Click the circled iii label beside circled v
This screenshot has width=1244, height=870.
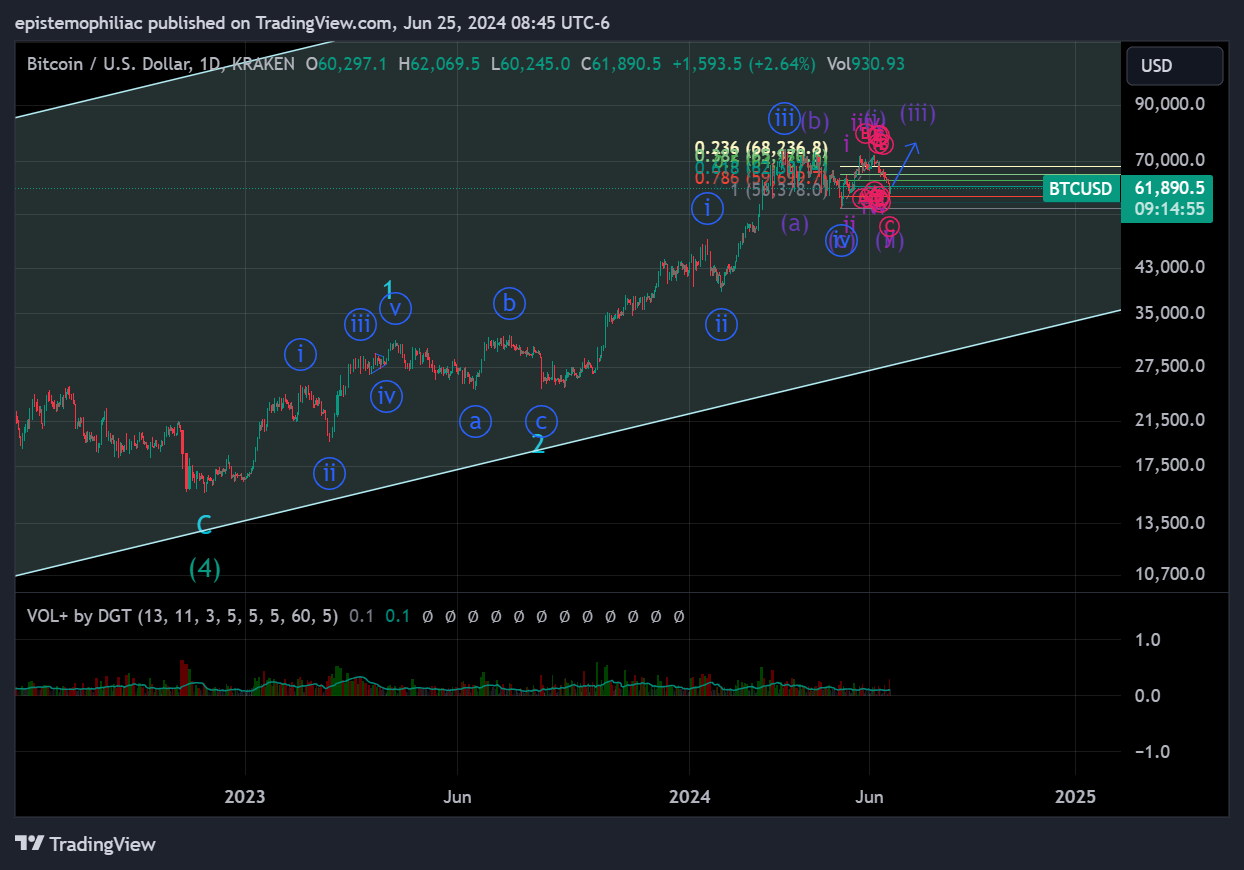coord(361,324)
